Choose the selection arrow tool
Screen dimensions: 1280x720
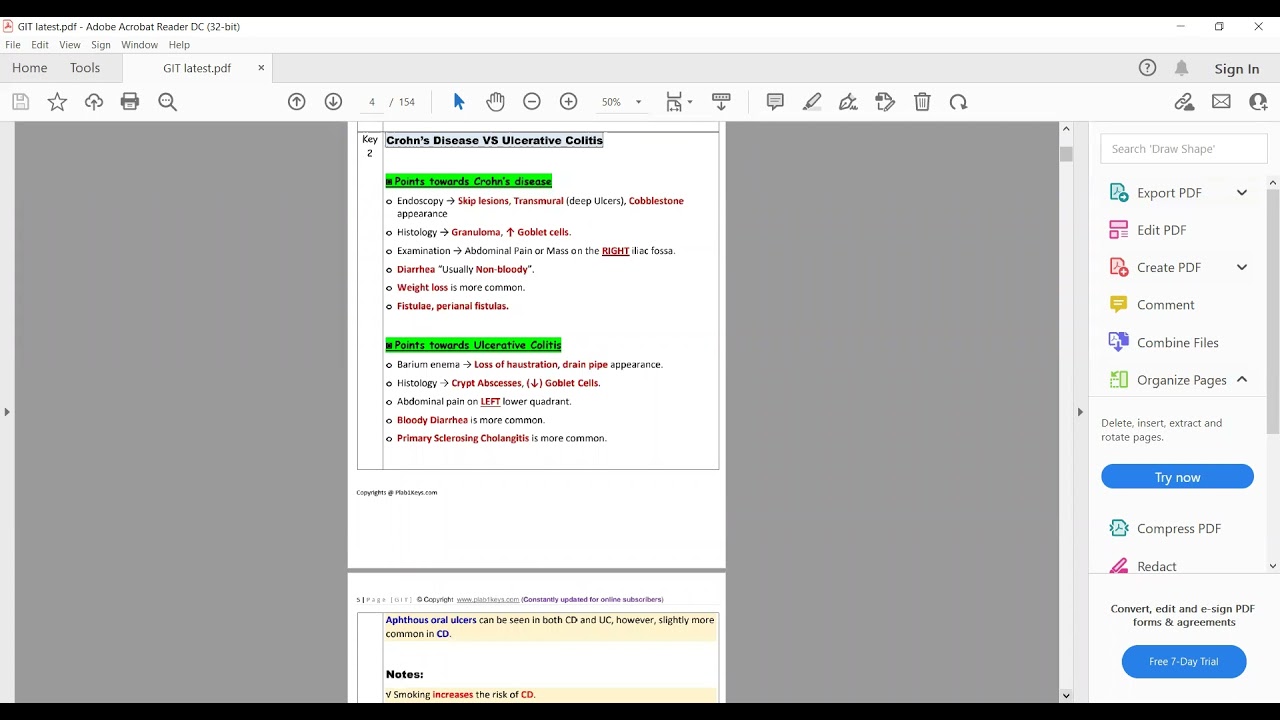(x=459, y=102)
